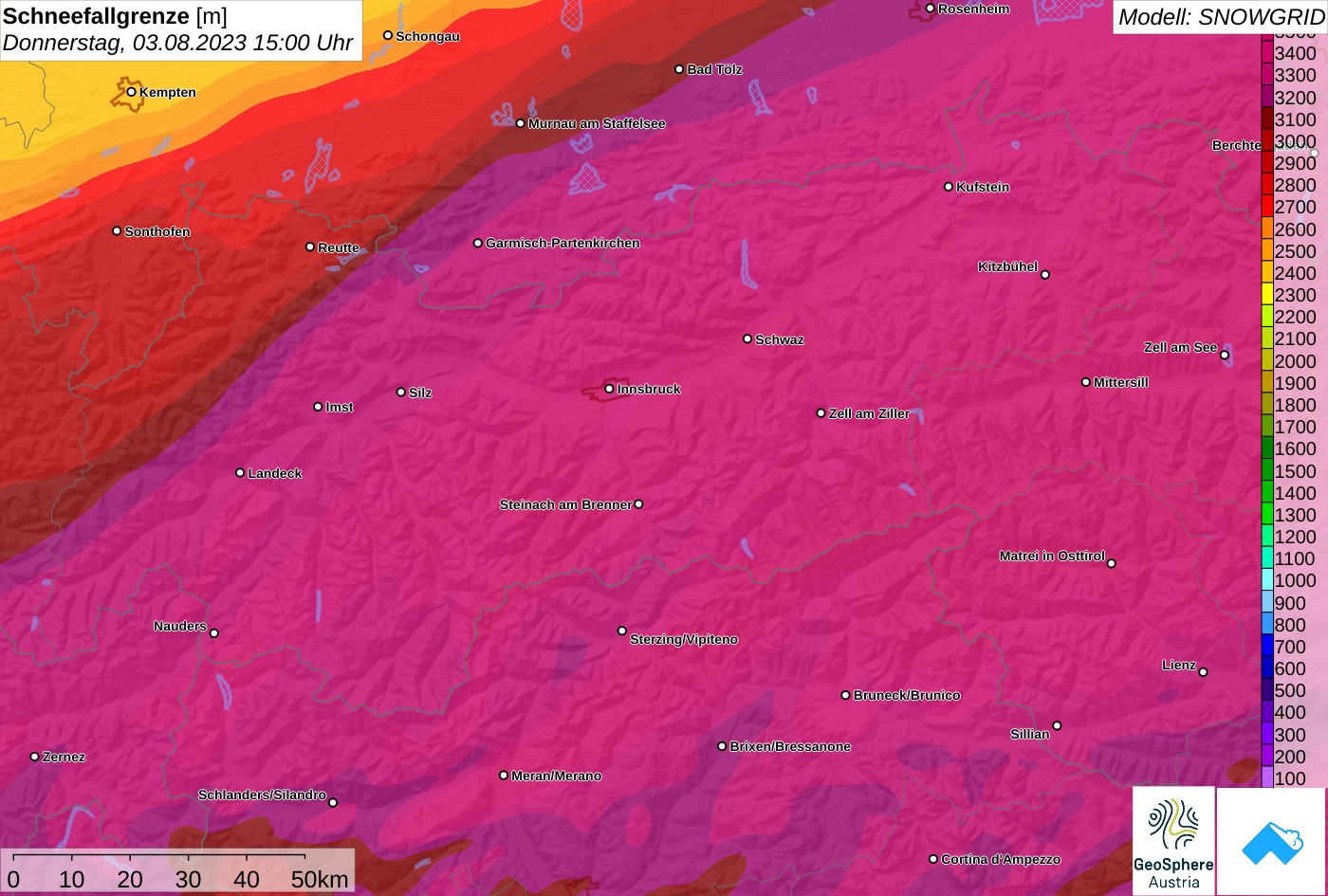Click the 50km scale bar label
The image size is (1328, 896).
coord(320,879)
